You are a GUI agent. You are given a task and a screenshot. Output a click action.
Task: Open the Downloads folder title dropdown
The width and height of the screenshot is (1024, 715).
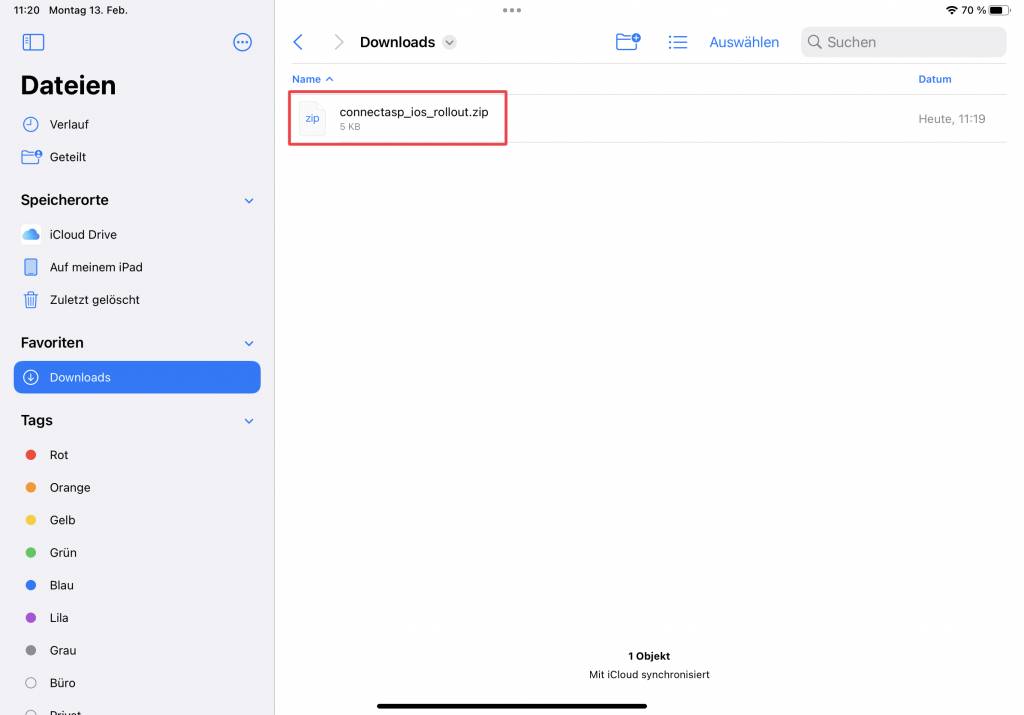pos(449,42)
